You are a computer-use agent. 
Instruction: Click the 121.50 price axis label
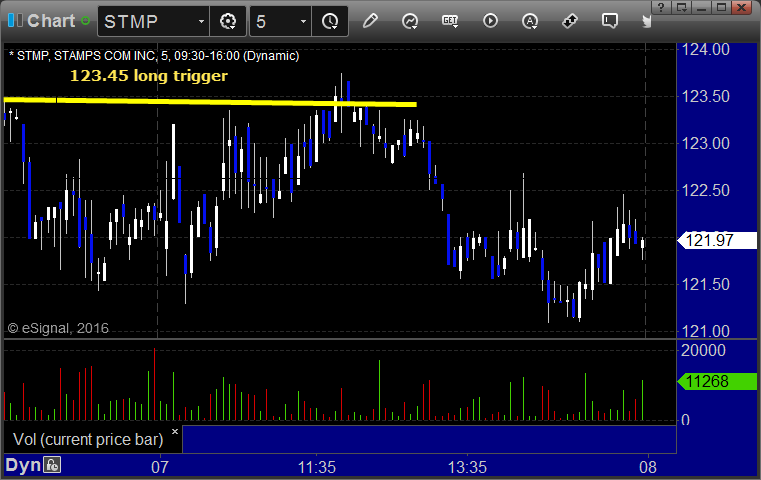point(706,284)
